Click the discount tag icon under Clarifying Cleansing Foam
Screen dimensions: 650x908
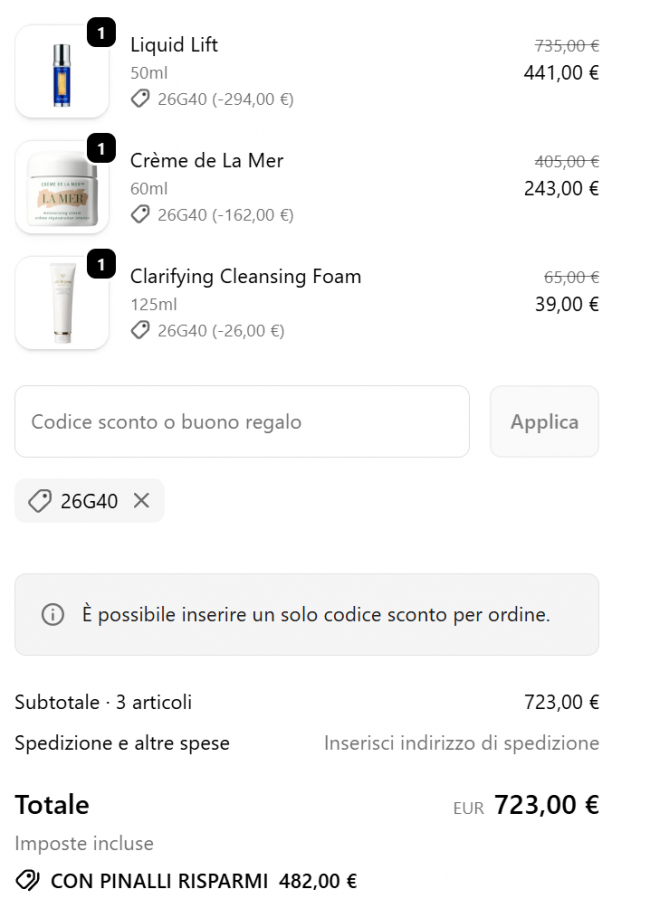(x=140, y=331)
